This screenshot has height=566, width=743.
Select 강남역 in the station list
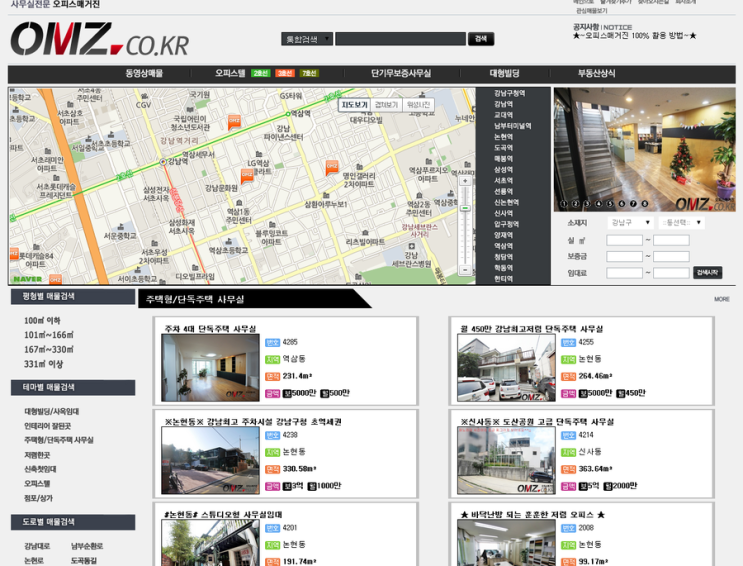[503, 104]
